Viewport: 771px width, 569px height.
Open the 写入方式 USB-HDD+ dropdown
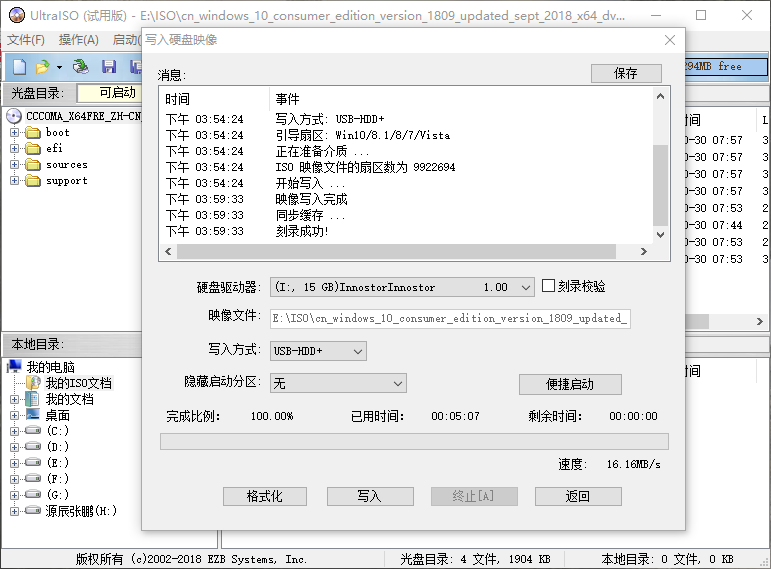[x=357, y=351]
